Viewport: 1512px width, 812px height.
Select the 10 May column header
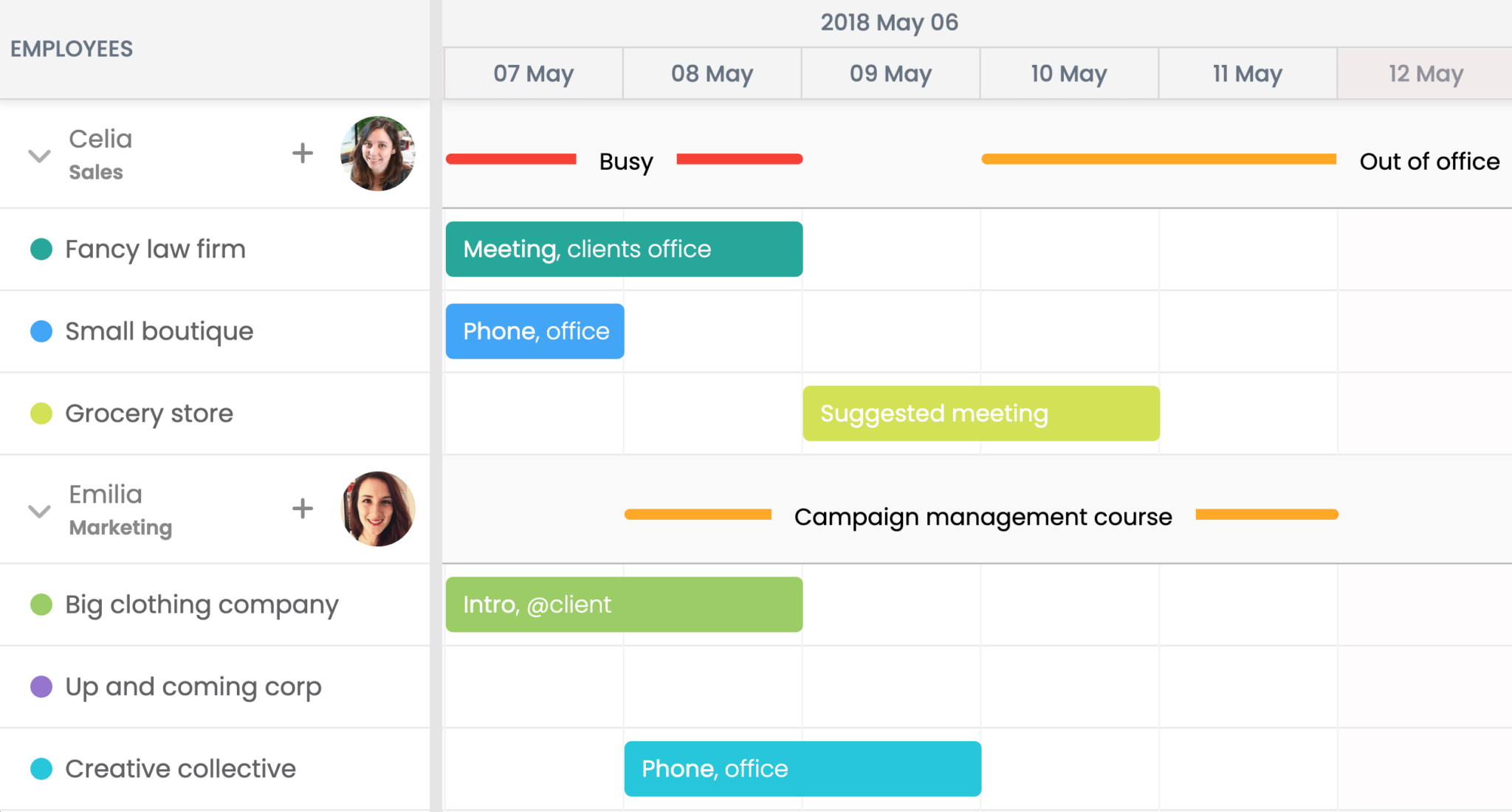(1069, 74)
